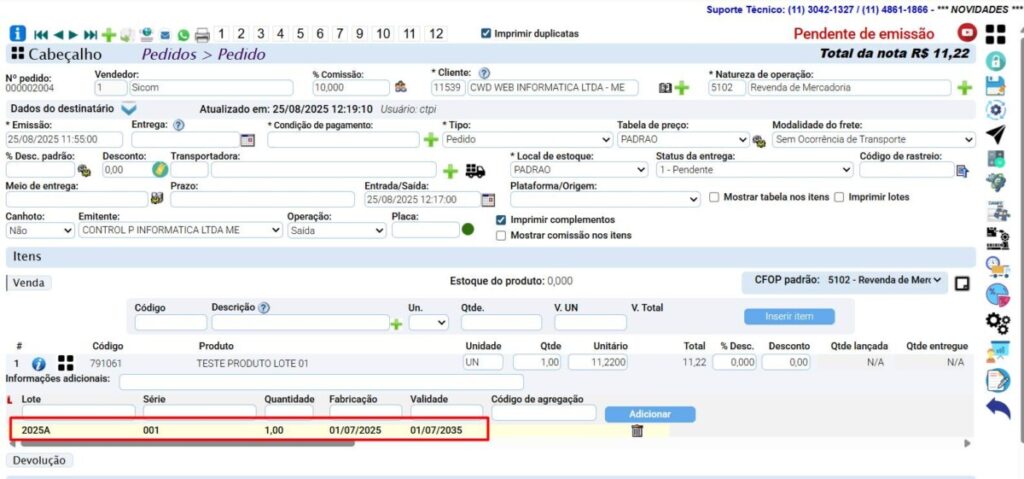Viewport: 1024px width, 479px height.
Task: Delete lot 2025A with trash icon
Action: click(x=637, y=431)
